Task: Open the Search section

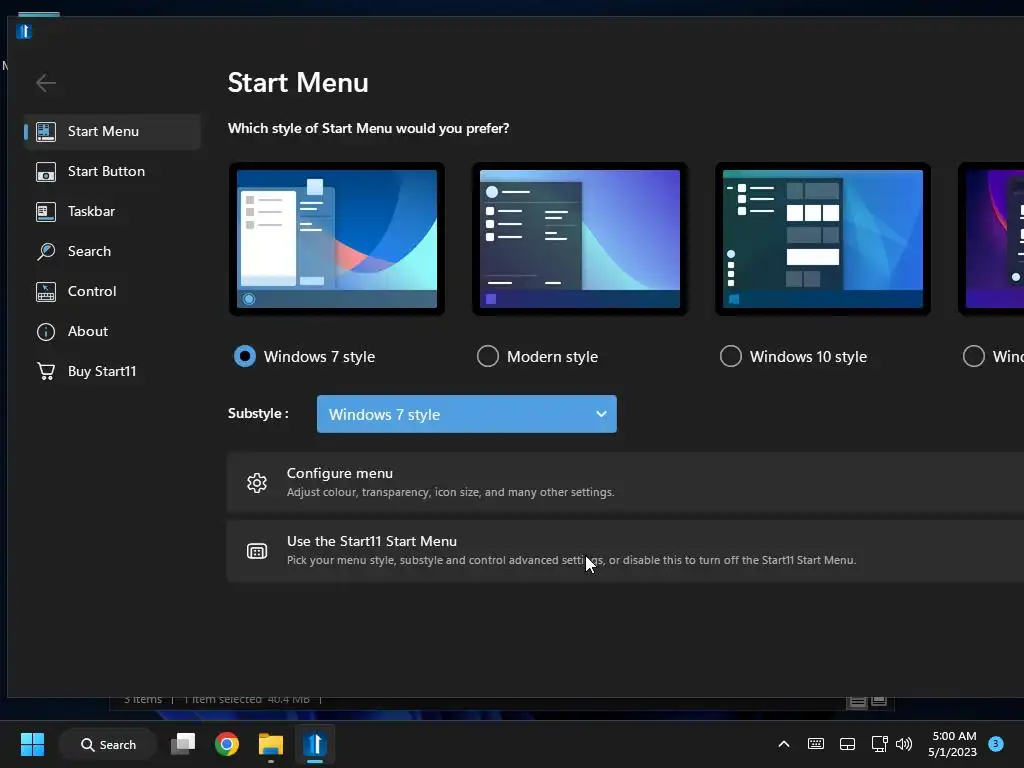Action: click(x=112, y=251)
